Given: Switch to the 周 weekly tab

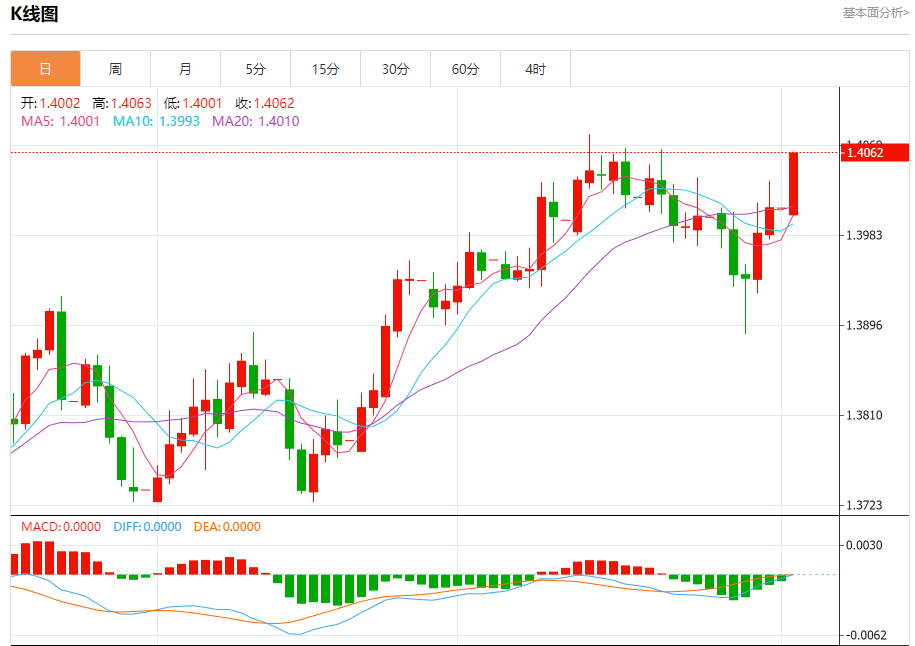Looking at the screenshot, I should coord(116,69).
